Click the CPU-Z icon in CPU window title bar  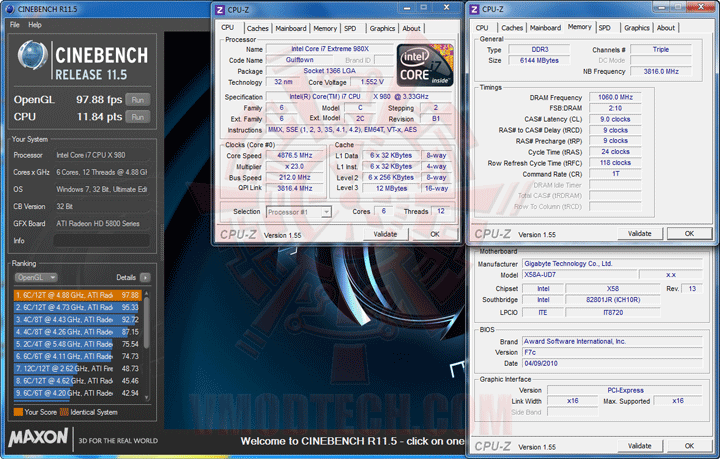(x=220, y=10)
